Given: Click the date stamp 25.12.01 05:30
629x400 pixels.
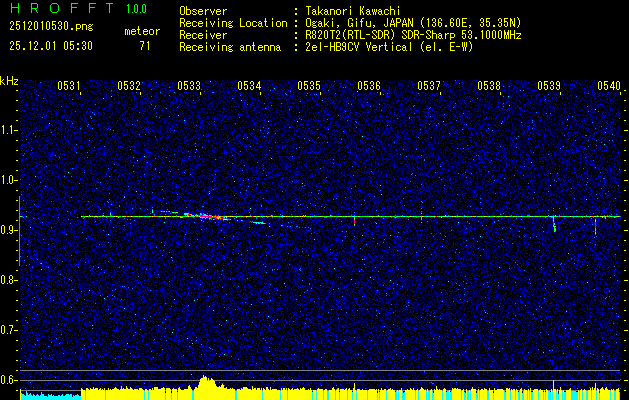Looking at the screenshot, I should pos(51,46).
